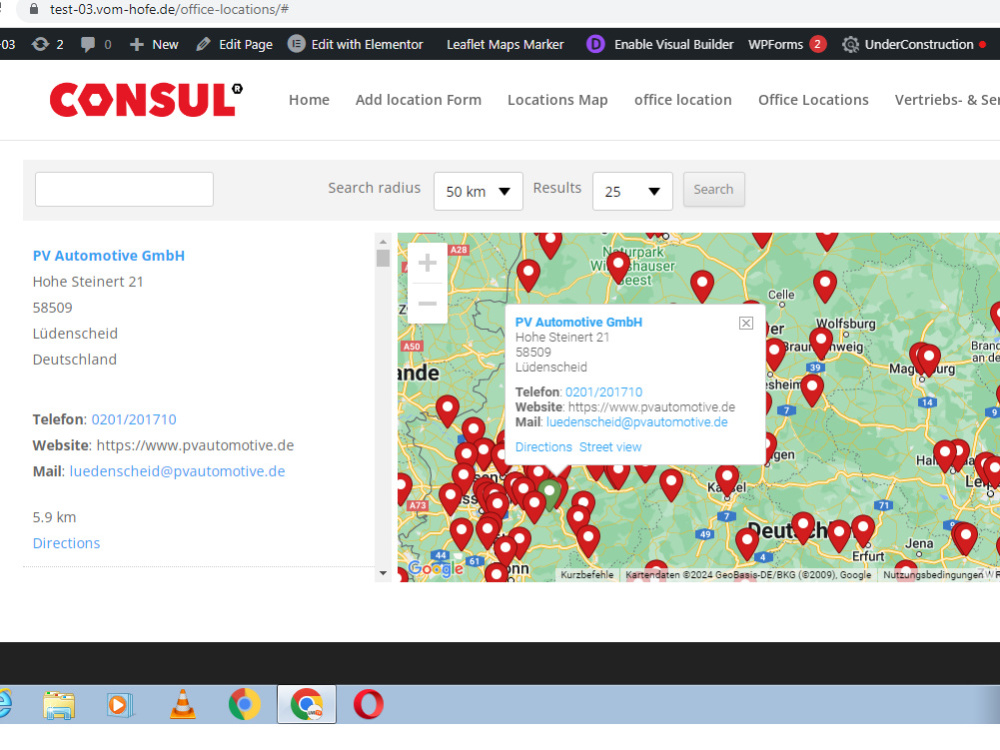The height and width of the screenshot is (750, 1000).
Task: Click results list scrollbar up arrow
Action: point(383,242)
